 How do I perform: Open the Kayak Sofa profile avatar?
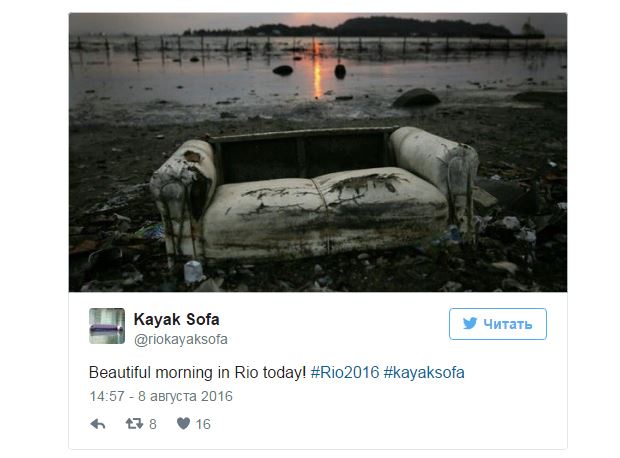click(107, 326)
